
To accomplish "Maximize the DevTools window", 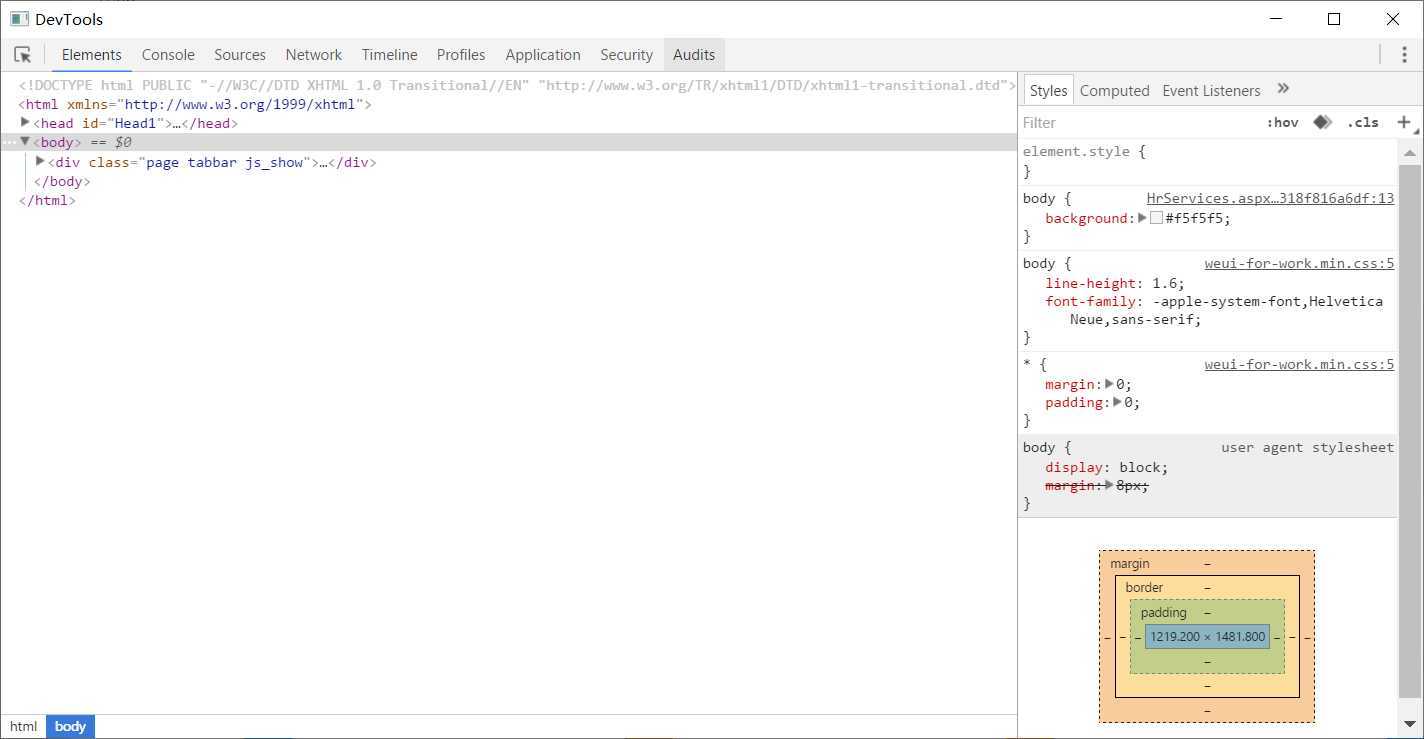I will pos(1334,19).
